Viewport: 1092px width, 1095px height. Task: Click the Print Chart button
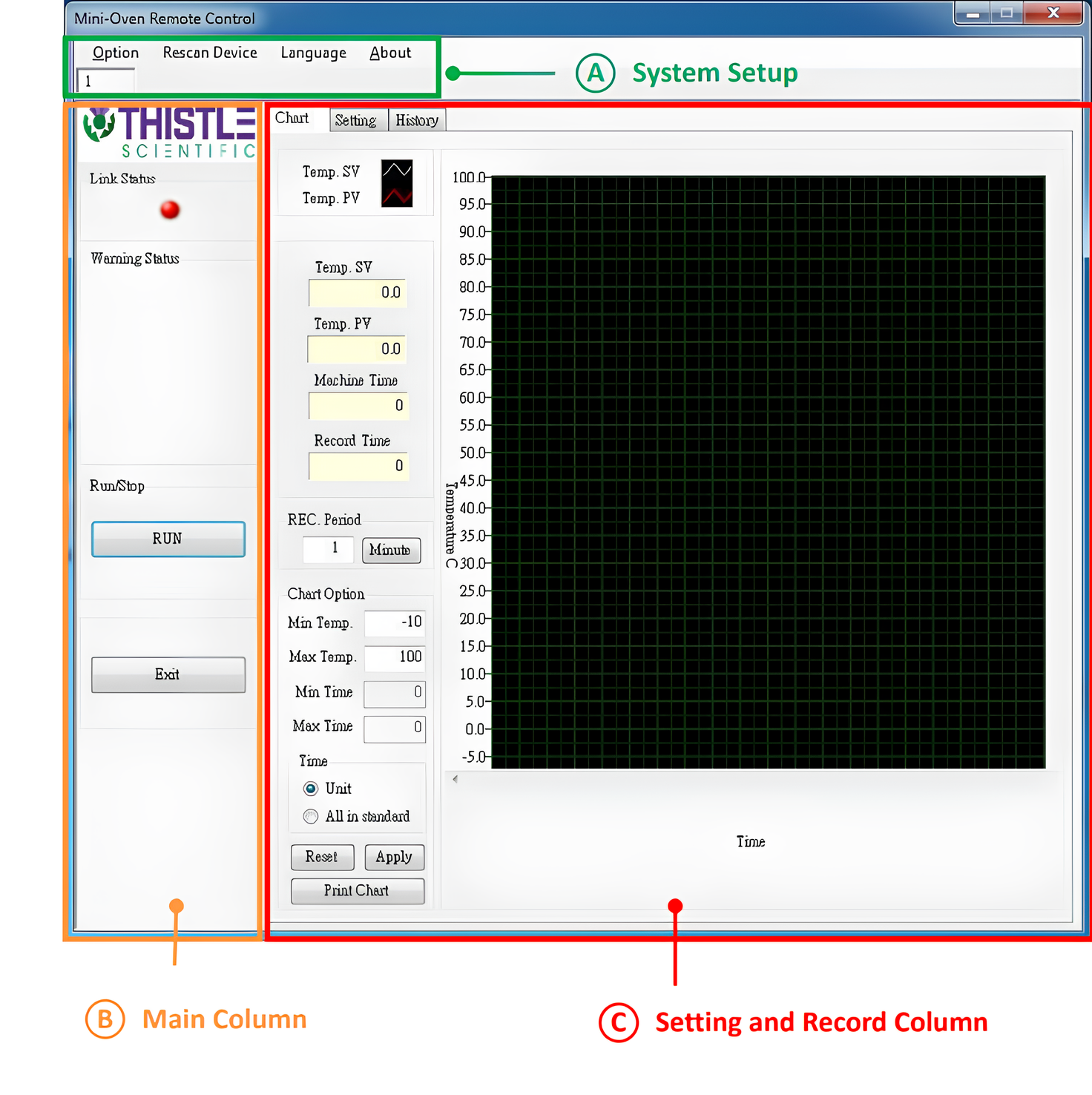click(x=358, y=891)
